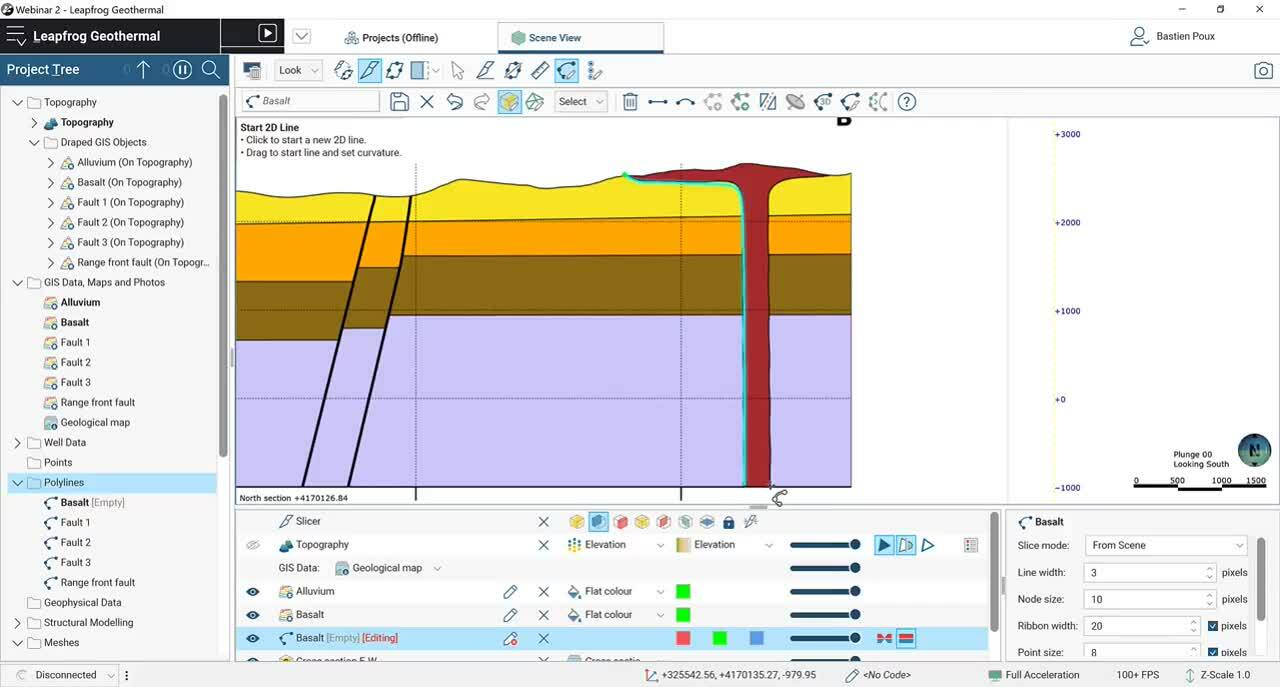Activate the arrow select pointer tool
This screenshot has width=1280, height=687.
coord(457,70)
